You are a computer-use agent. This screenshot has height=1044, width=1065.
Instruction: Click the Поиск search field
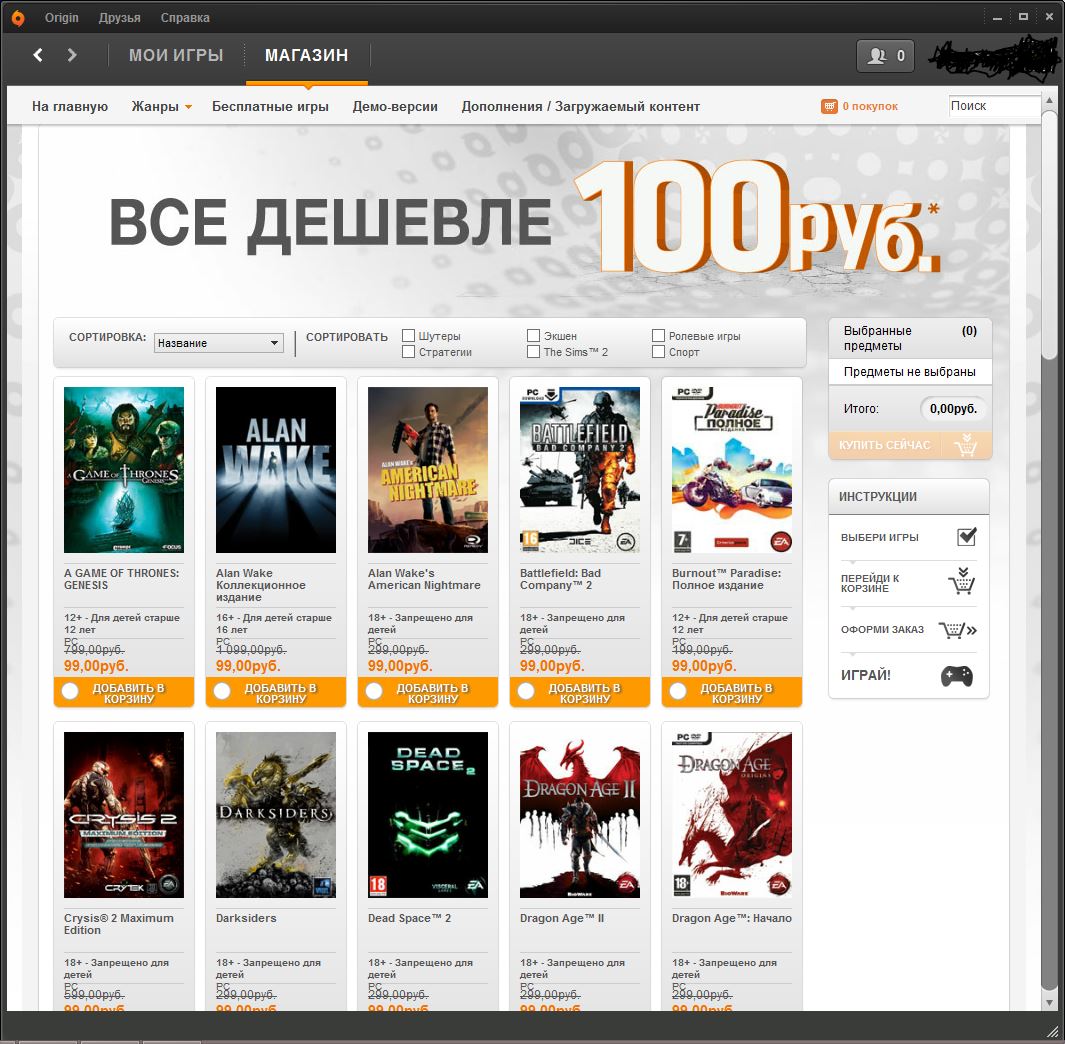(x=994, y=106)
